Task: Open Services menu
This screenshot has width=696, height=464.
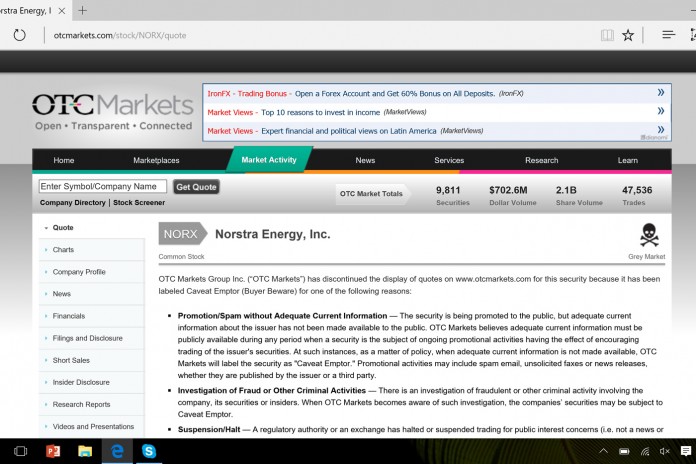Action: [x=449, y=160]
